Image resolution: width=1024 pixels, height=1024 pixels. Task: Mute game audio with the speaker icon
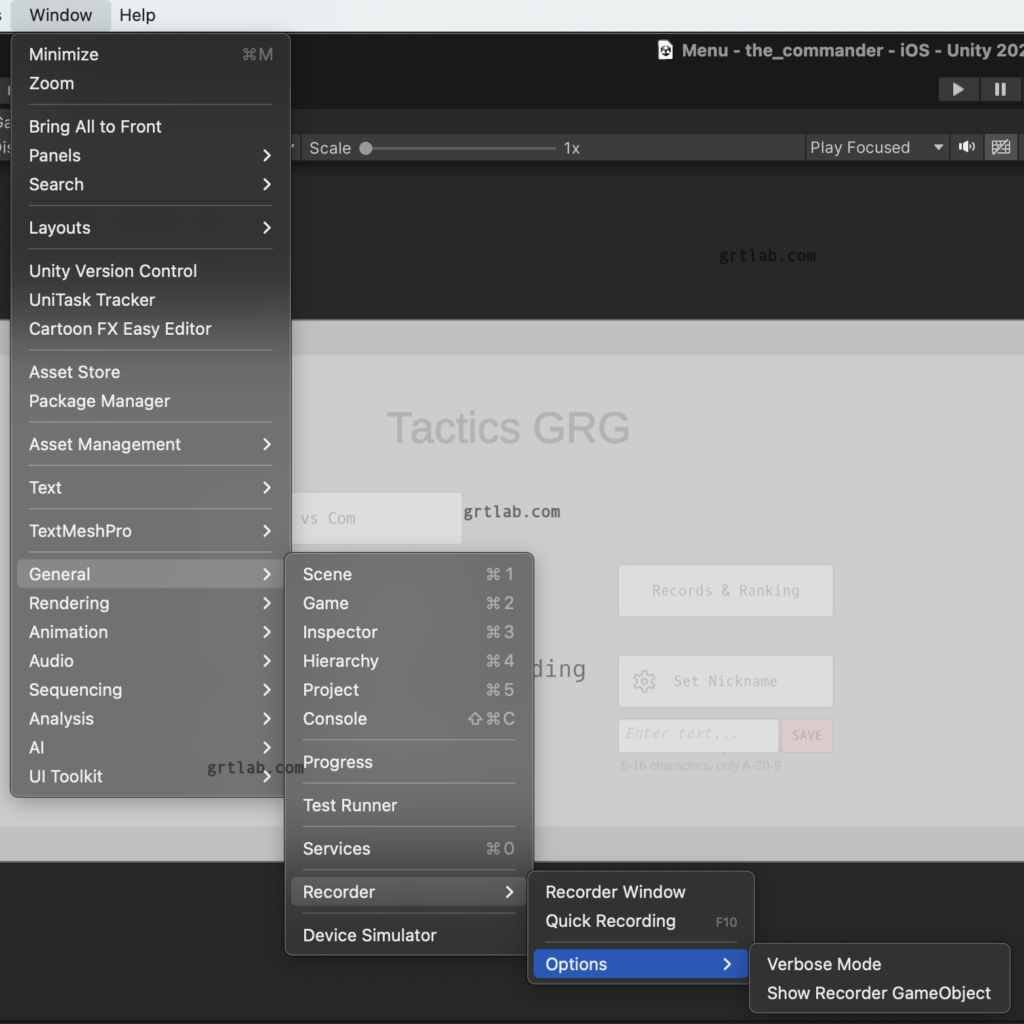tap(966, 147)
